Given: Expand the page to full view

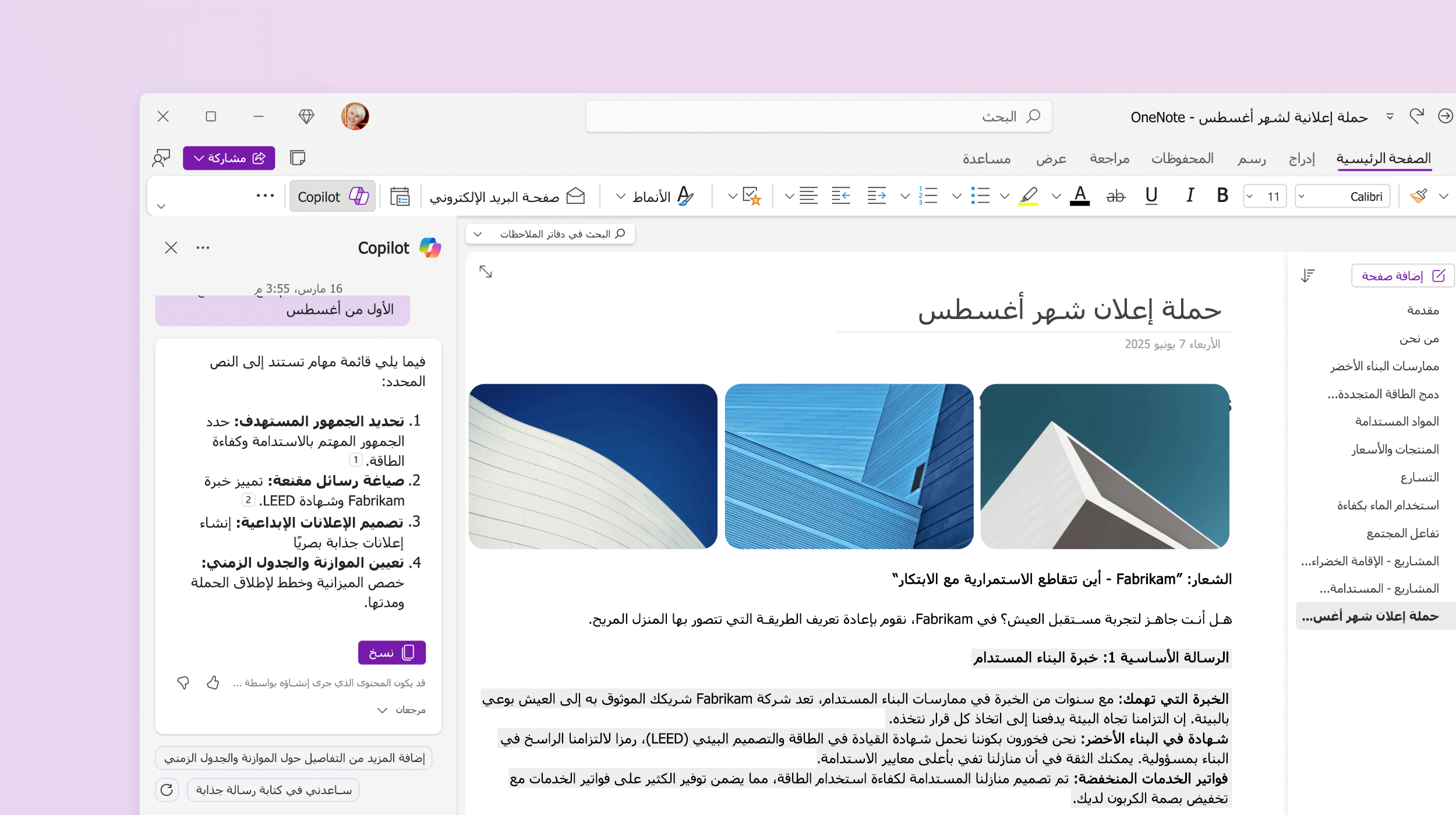Looking at the screenshot, I should click(x=486, y=271).
